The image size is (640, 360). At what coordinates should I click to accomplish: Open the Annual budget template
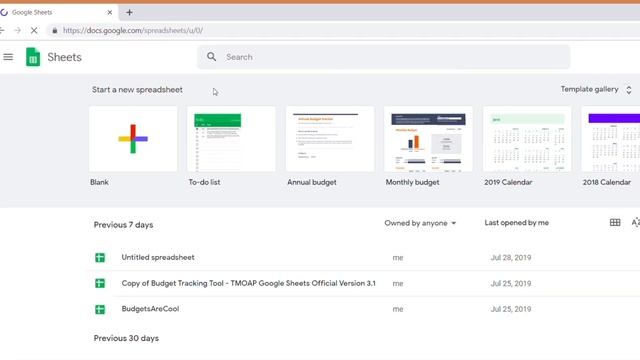click(x=330, y=139)
